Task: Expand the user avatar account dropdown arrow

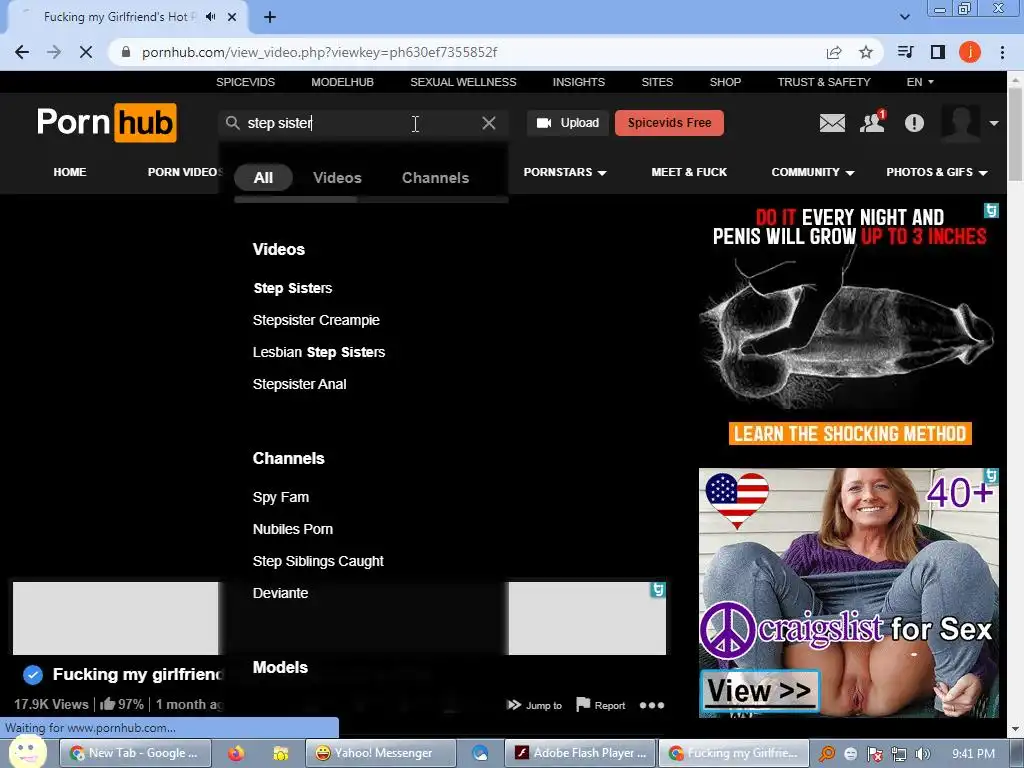Action: 993,123
